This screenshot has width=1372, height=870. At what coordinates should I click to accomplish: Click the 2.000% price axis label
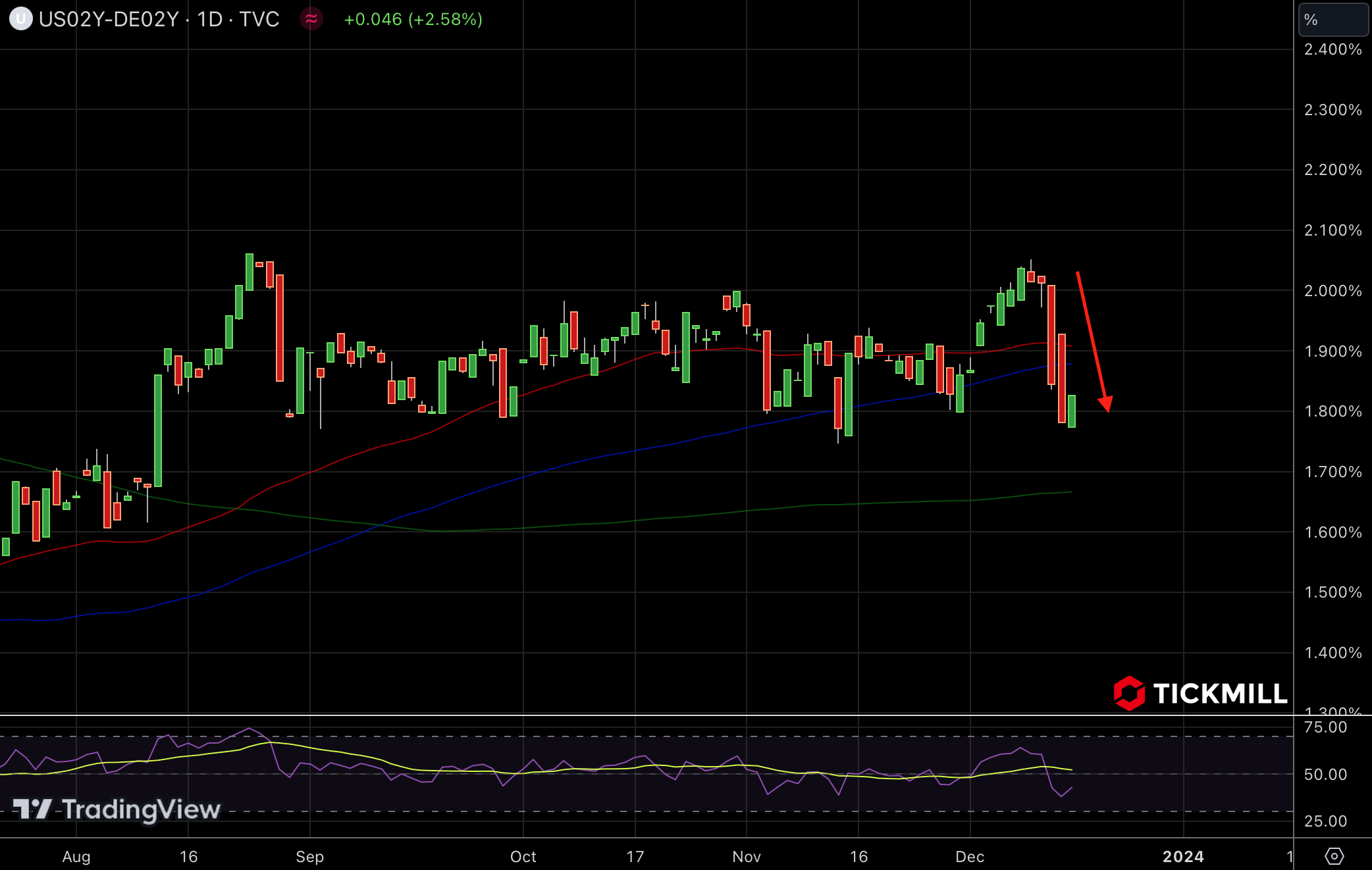(x=1332, y=291)
